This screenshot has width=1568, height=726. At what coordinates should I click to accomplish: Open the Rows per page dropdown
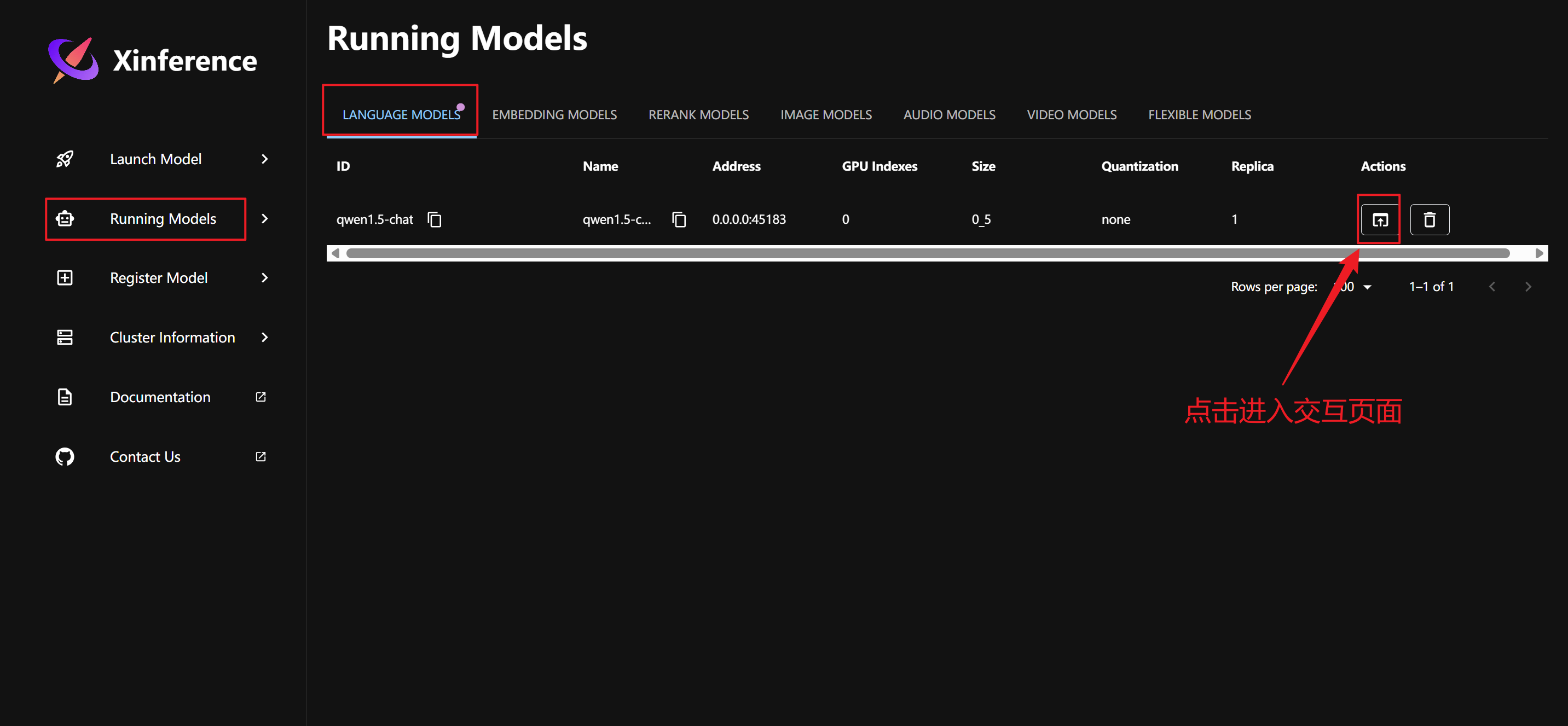tap(1353, 287)
